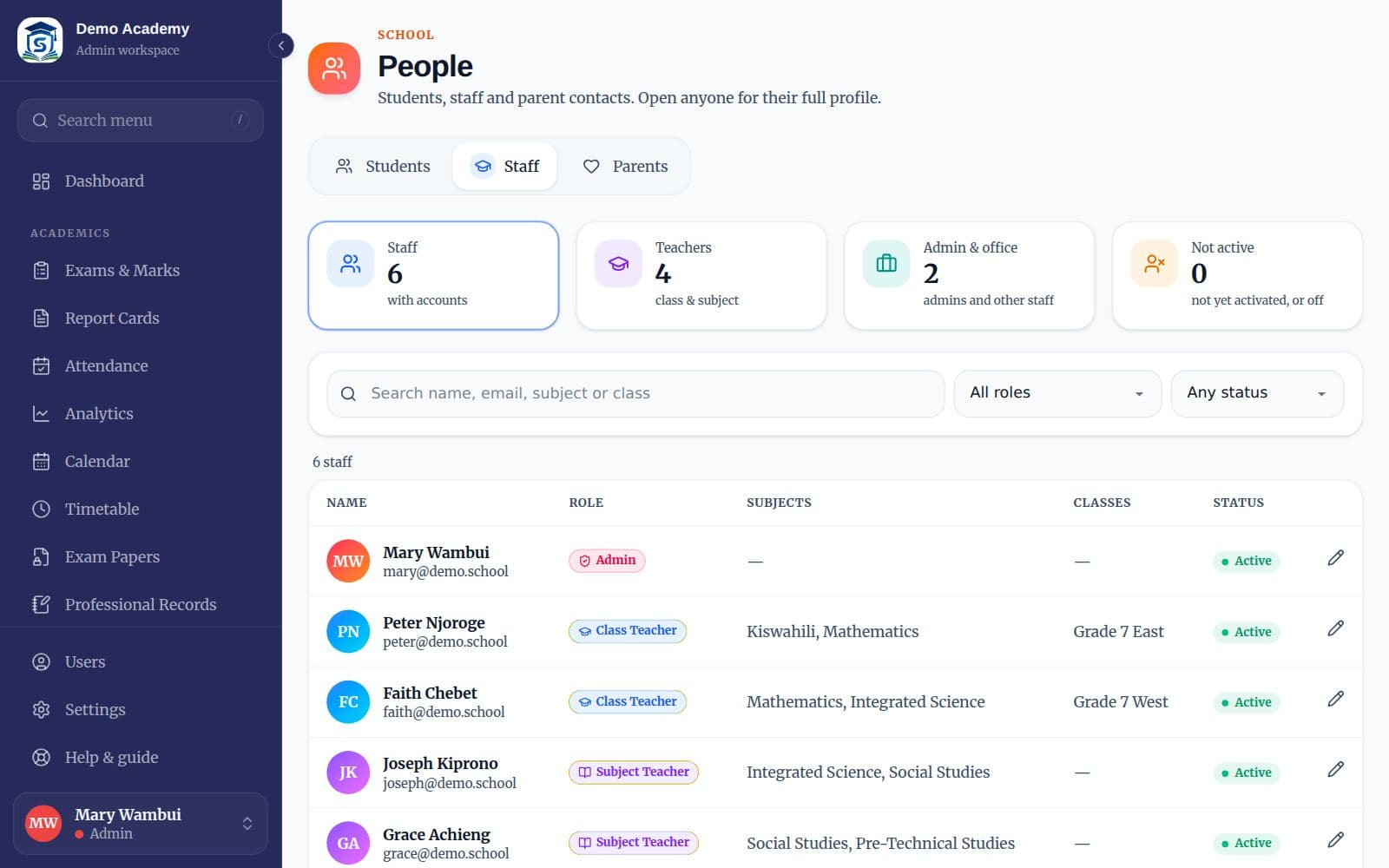Click the JK avatar for Joseph Kiprono
The width and height of the screenshot is (1389, 868).
tap(348, 773)
